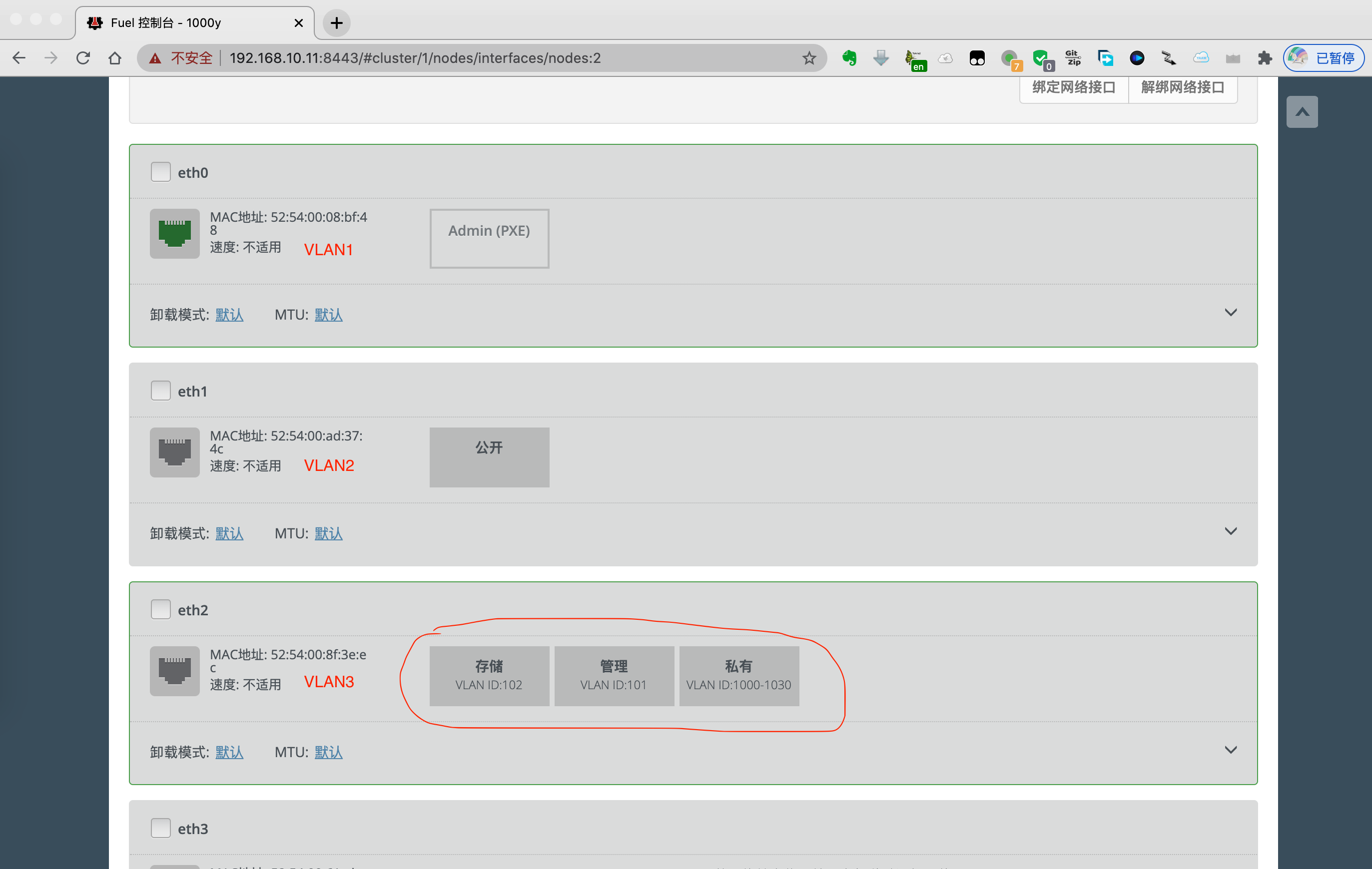The width and height of the screenshot is (1372, 869).
Task: Select the Fuel 控制台 - 1000y tab
Action: (x=194, y=23)
